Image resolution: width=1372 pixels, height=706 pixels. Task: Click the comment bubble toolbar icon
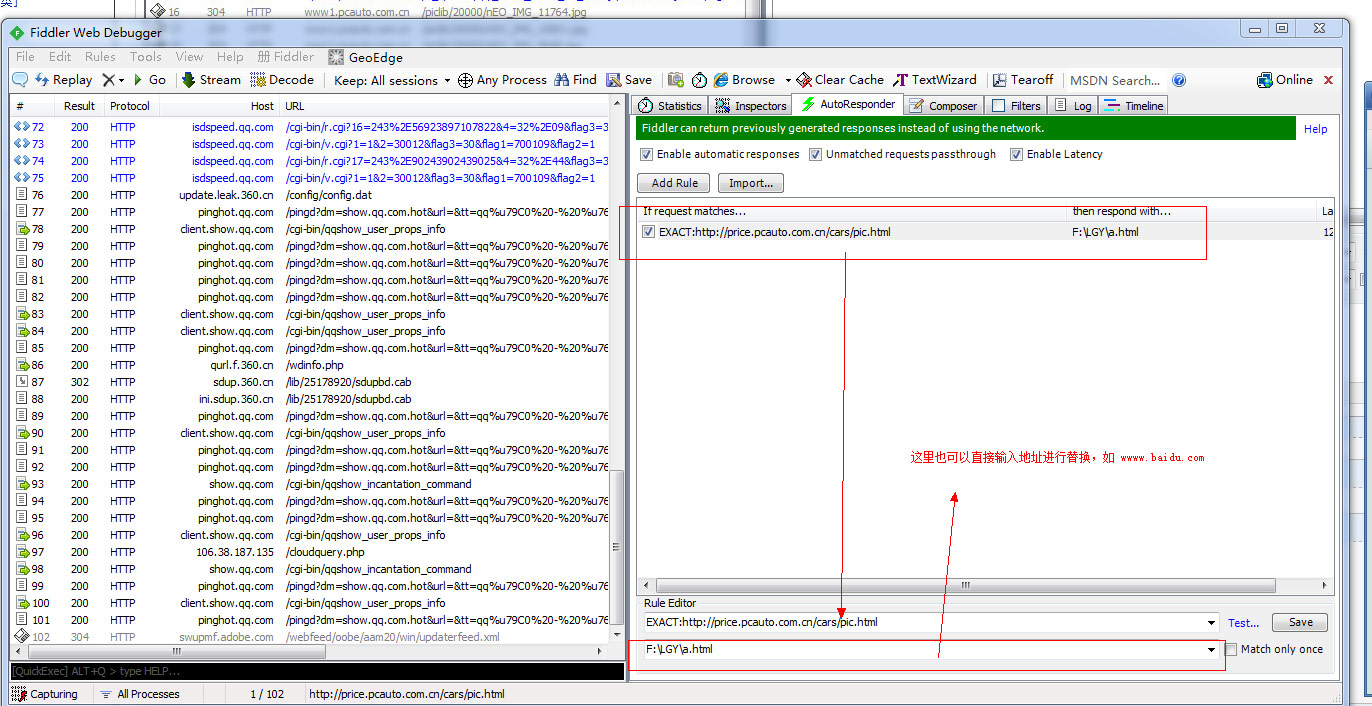click(19, 80)
